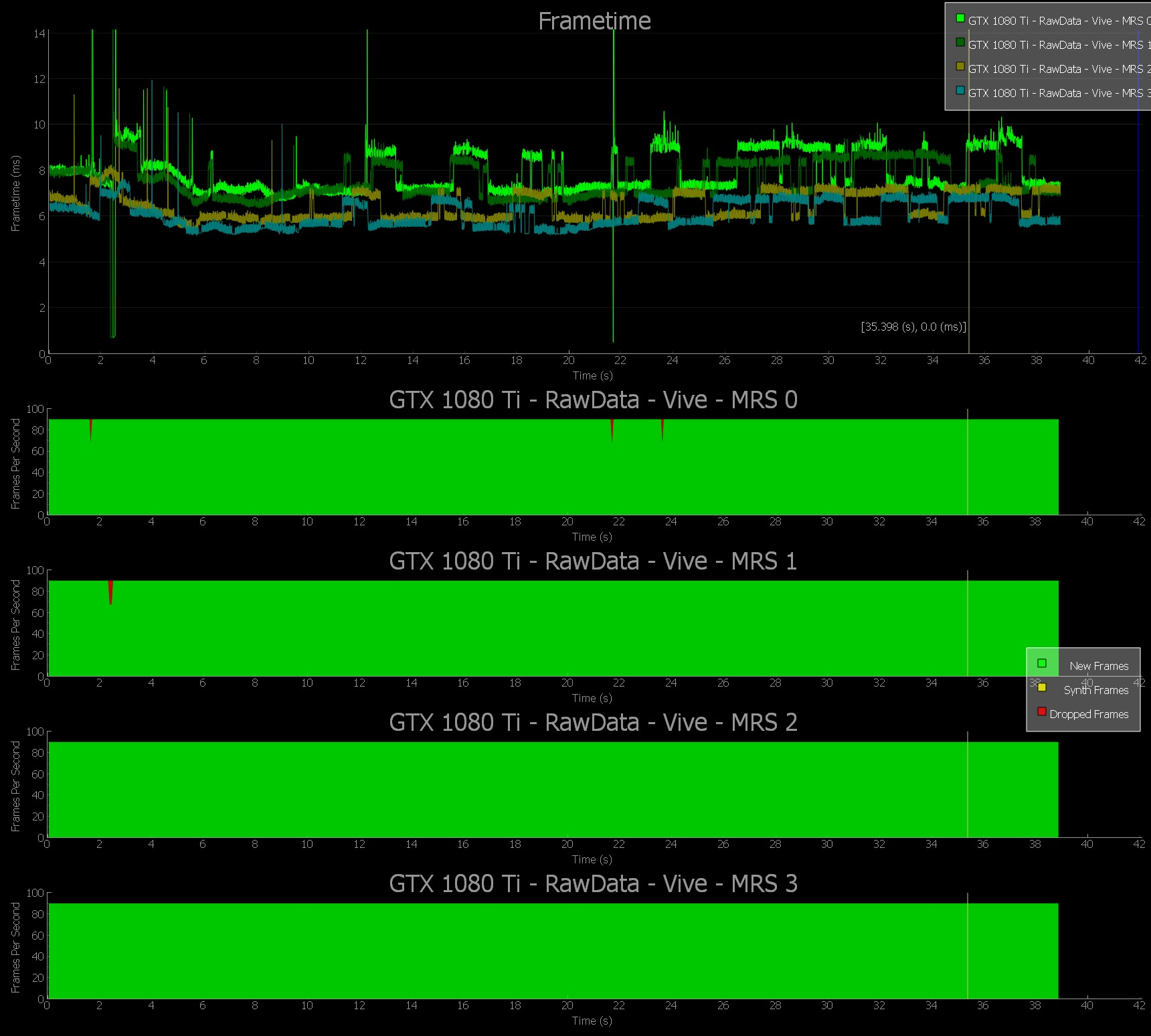Click the dark green MRS 1 legend swatch
This screenshot has height=1036, width=1151.
[960, 43]
